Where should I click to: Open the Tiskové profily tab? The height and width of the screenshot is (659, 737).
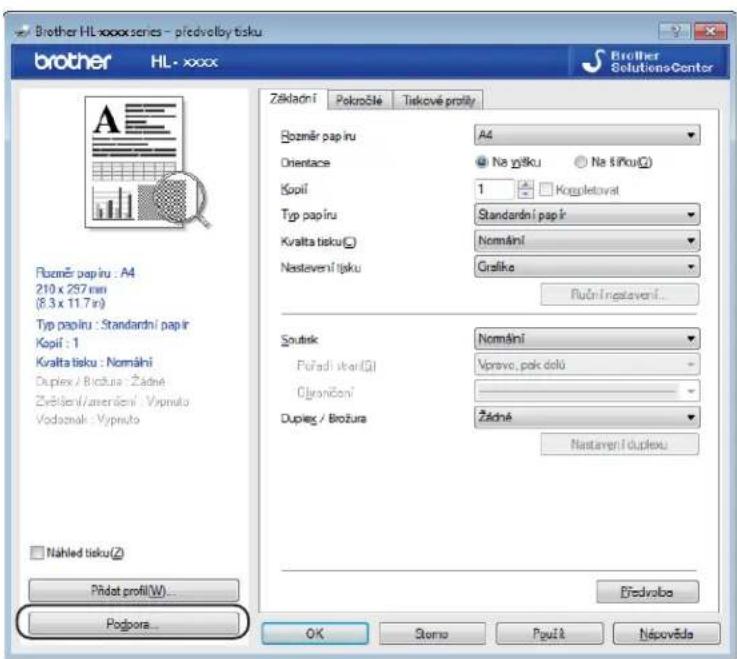coord(438,100)
